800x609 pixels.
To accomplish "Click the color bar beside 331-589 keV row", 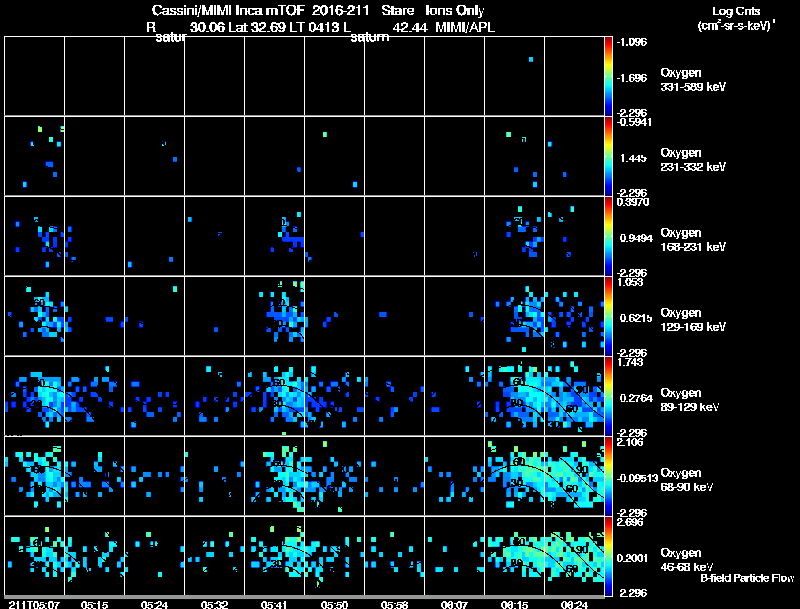I will click(x=608, y=76).
